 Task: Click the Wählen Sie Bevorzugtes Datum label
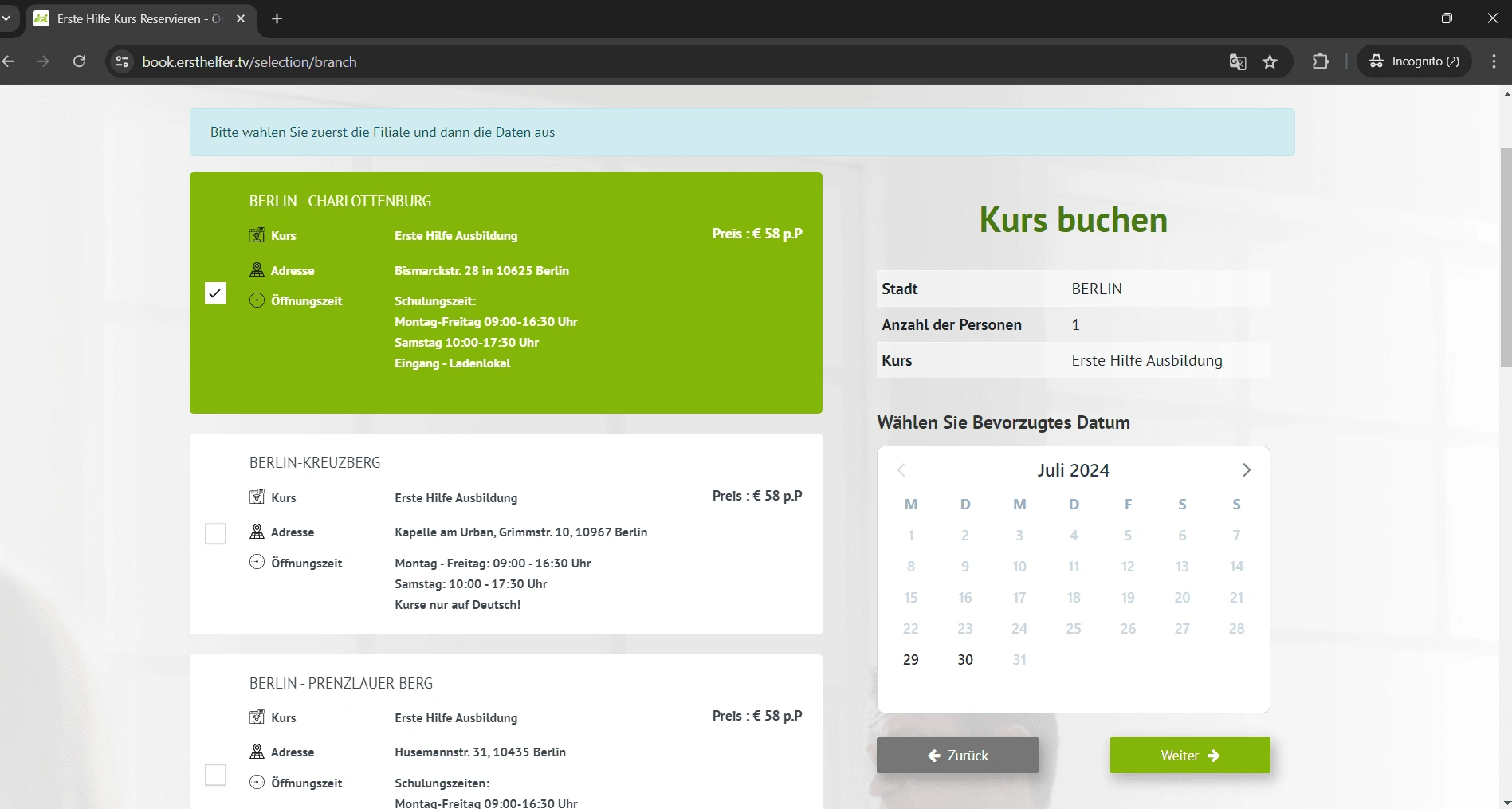click(1003, 422)
